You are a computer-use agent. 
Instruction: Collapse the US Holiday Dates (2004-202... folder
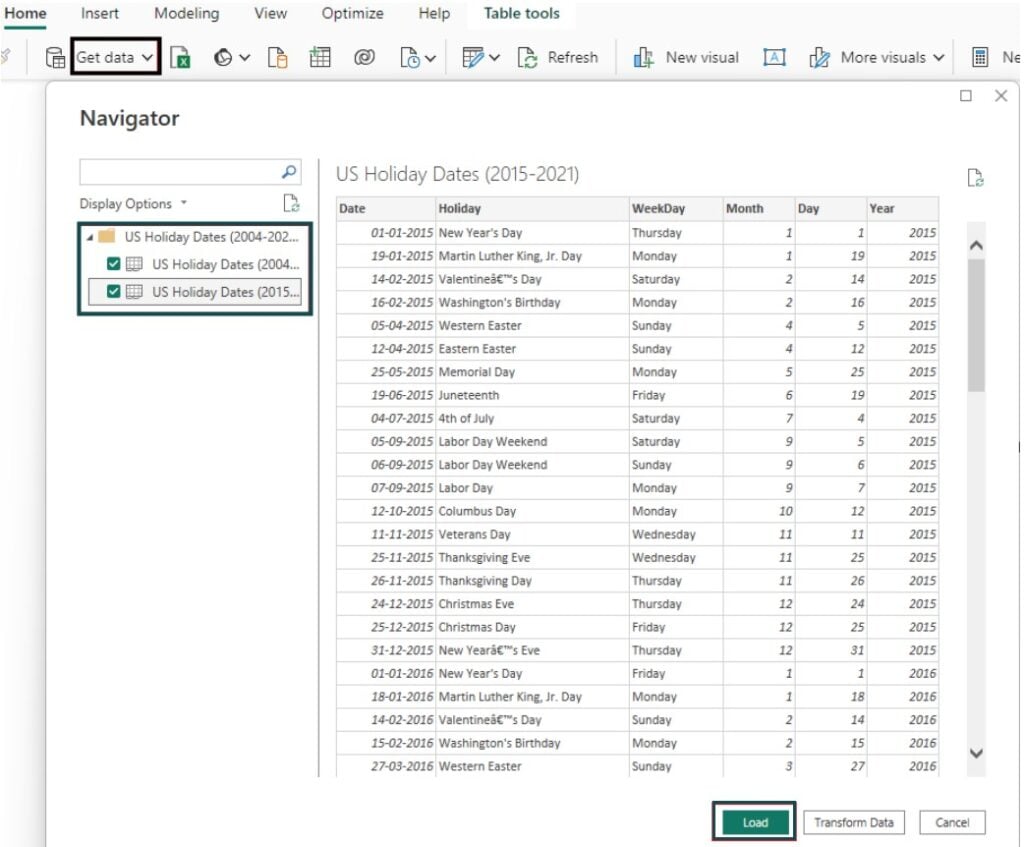(90, 237)
